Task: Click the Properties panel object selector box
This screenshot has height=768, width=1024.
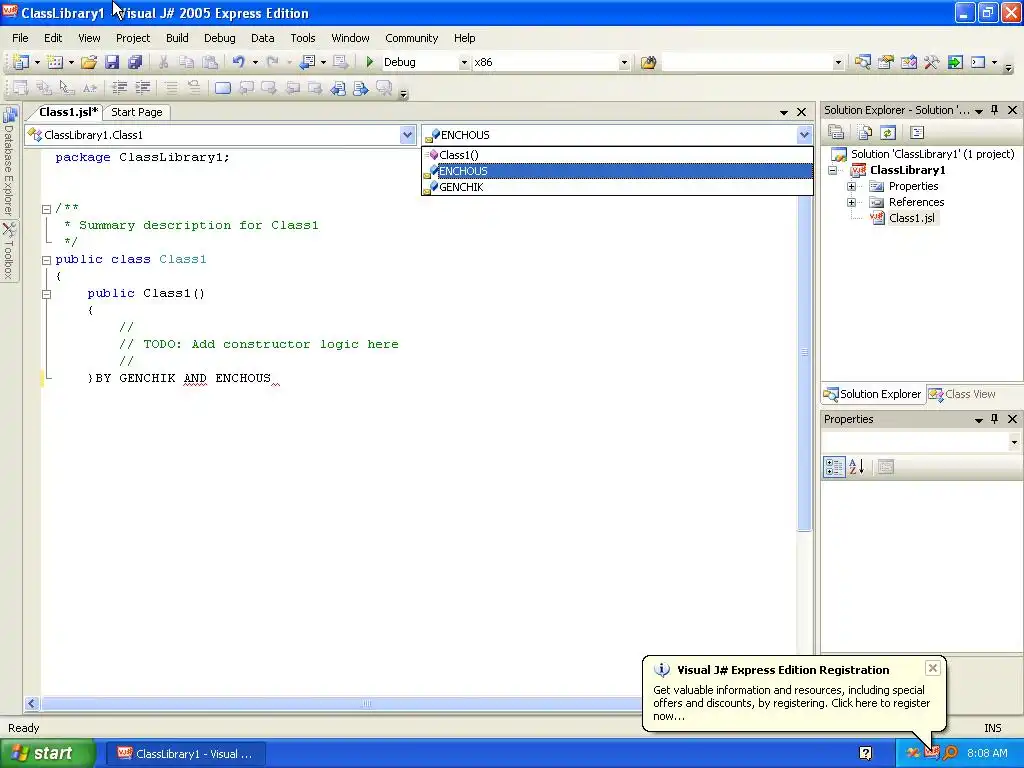Action: (921, 442)
